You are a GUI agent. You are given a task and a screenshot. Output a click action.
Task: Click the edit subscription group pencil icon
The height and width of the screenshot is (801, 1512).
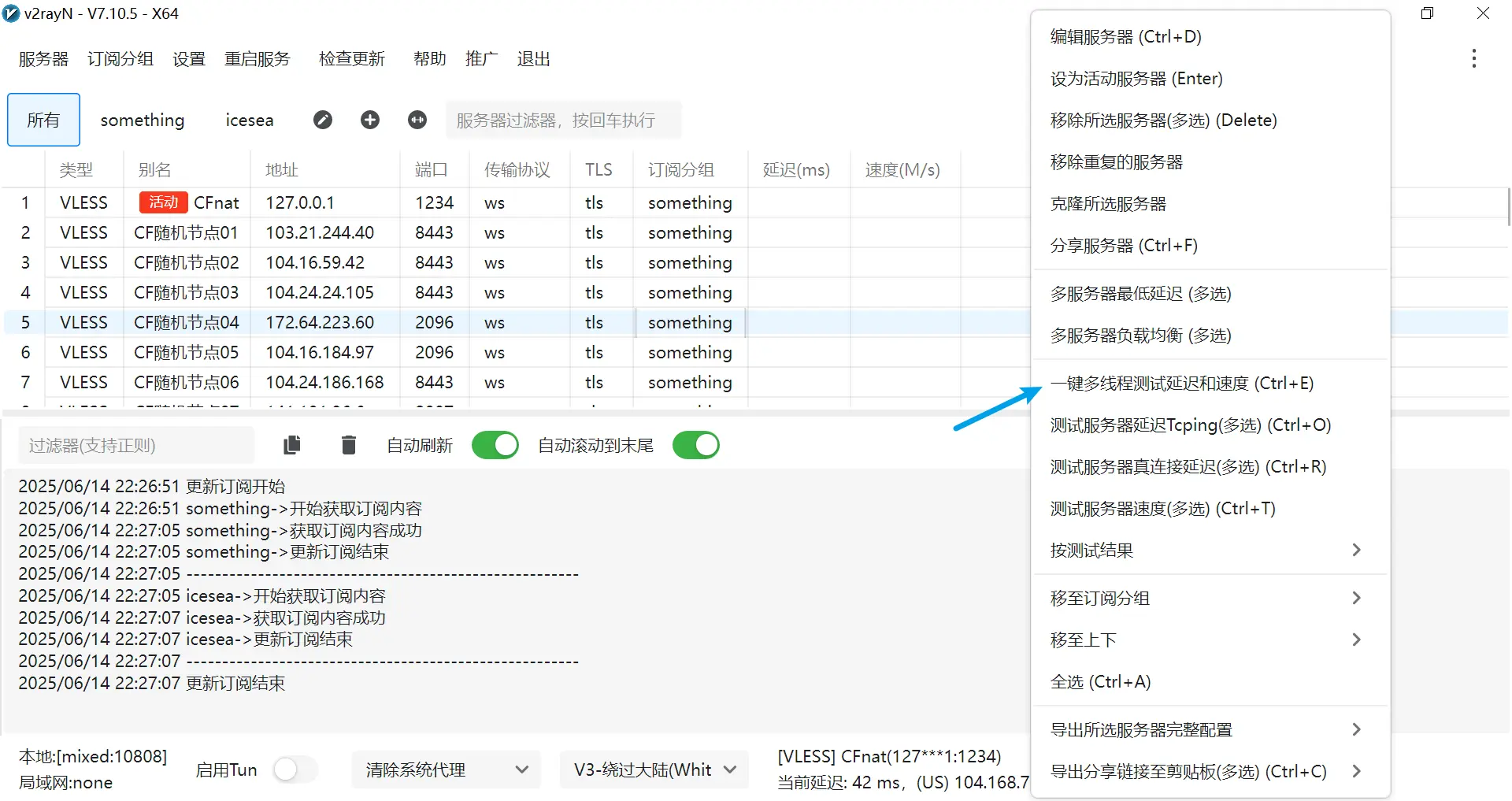tap(323, 120)
